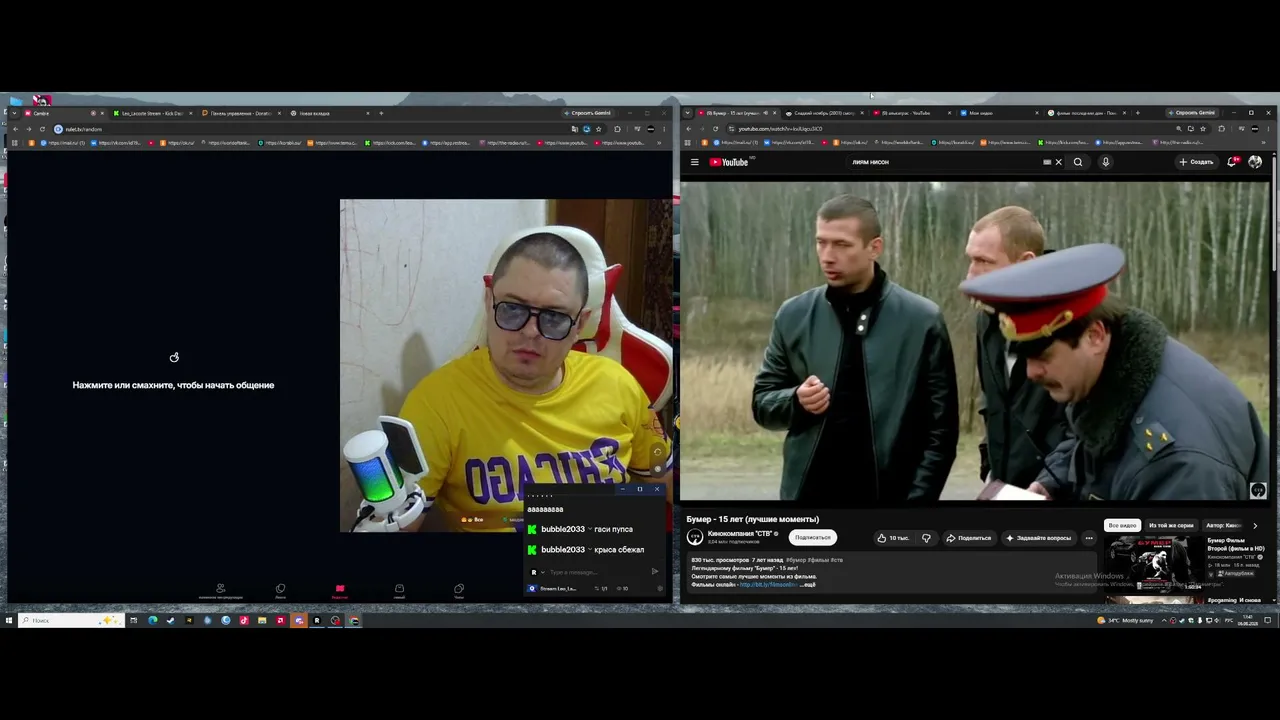The width and height of the screenshot is (1280, 720).
Task: Open the Кинокомпания СТВ channel avatar
Action: click(695, 537)
